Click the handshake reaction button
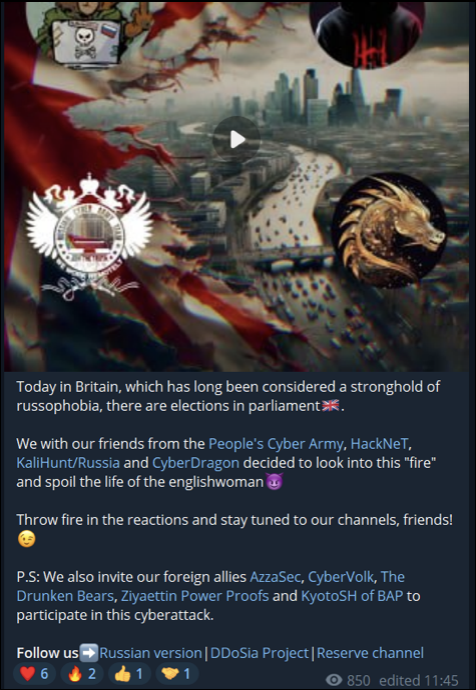This screenshot has height=690, width=476. point(177,673)
